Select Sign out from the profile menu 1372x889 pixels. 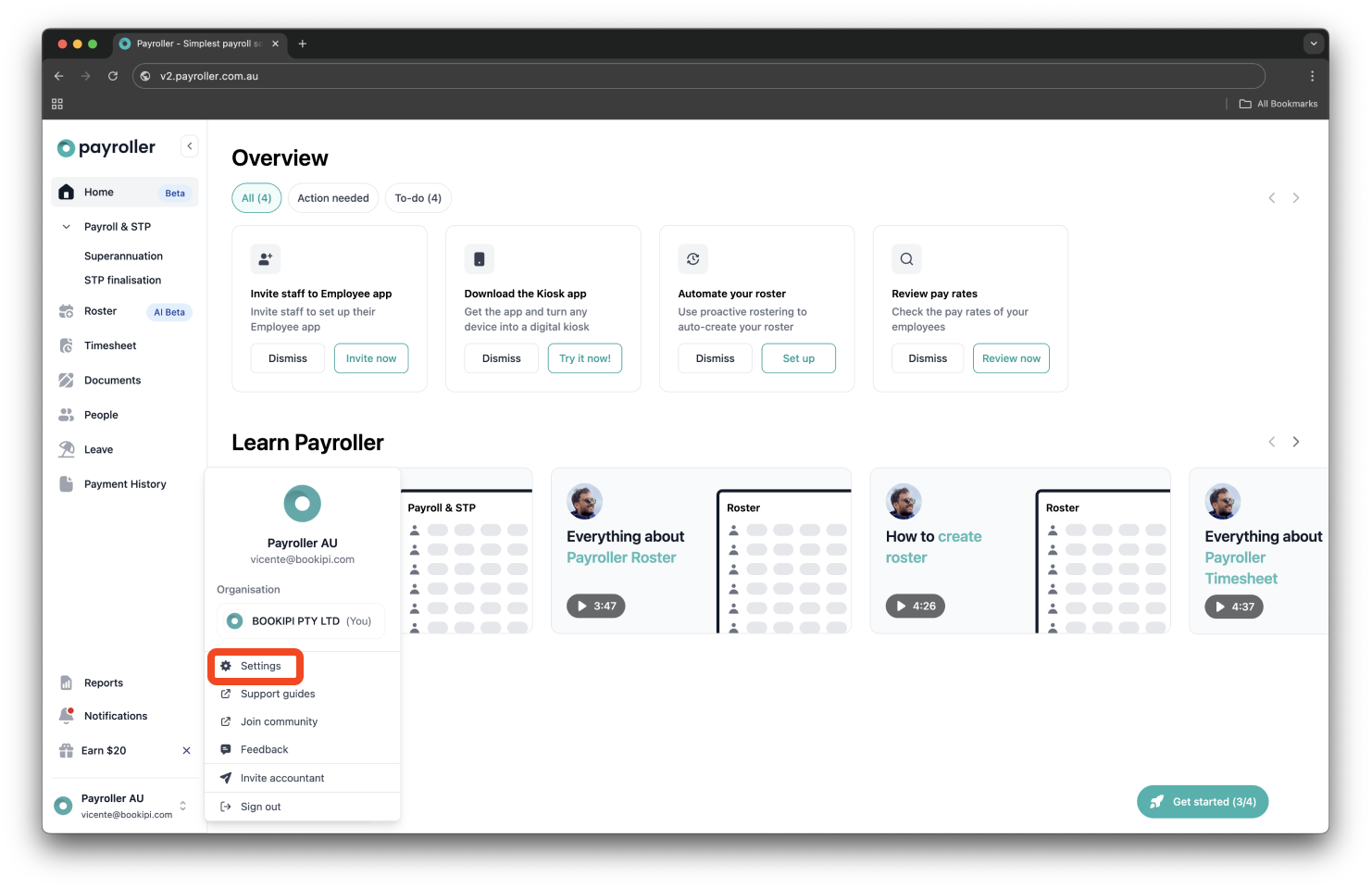pos(260,807)
